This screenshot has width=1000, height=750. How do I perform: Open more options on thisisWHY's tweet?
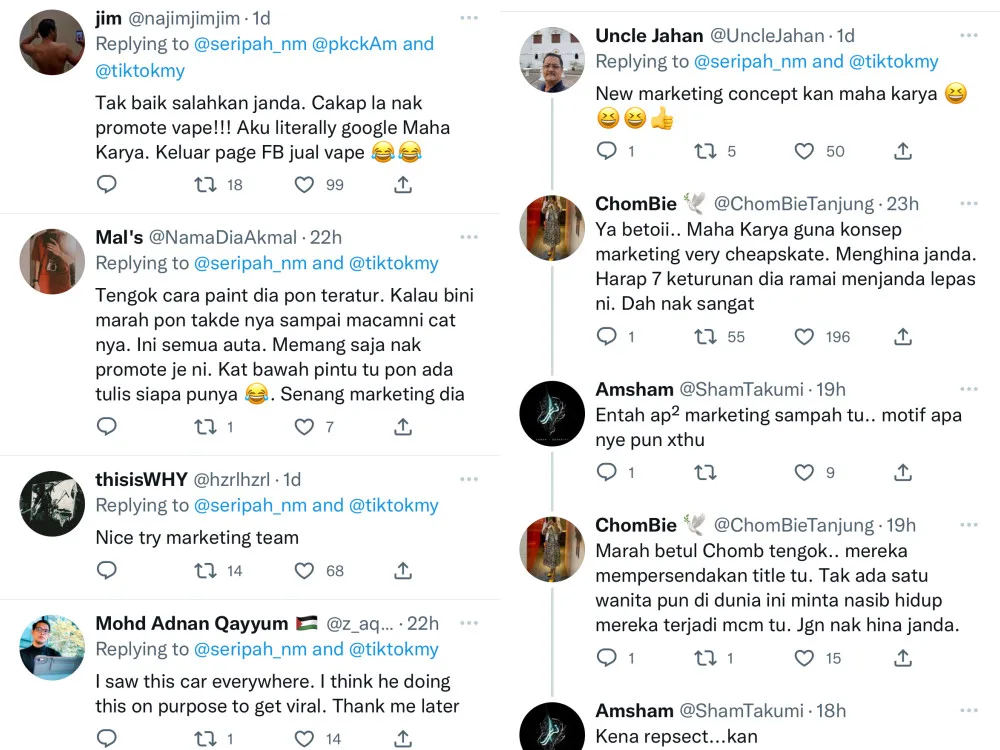[469, 479]
